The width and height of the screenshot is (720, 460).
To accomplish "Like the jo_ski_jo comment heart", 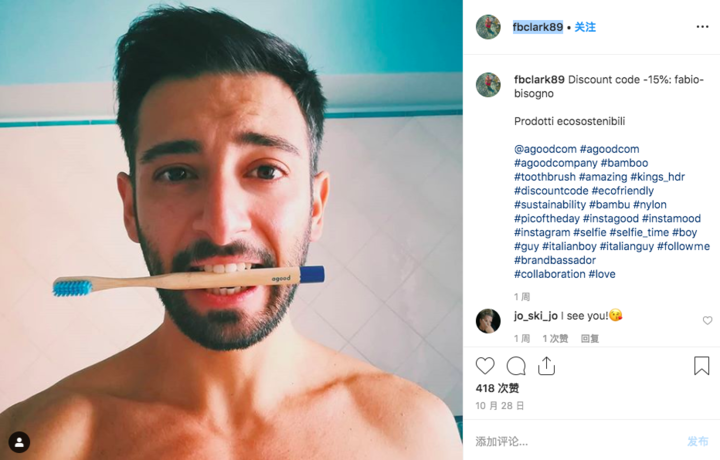I will pyautogui.click(x=707, y=320).
